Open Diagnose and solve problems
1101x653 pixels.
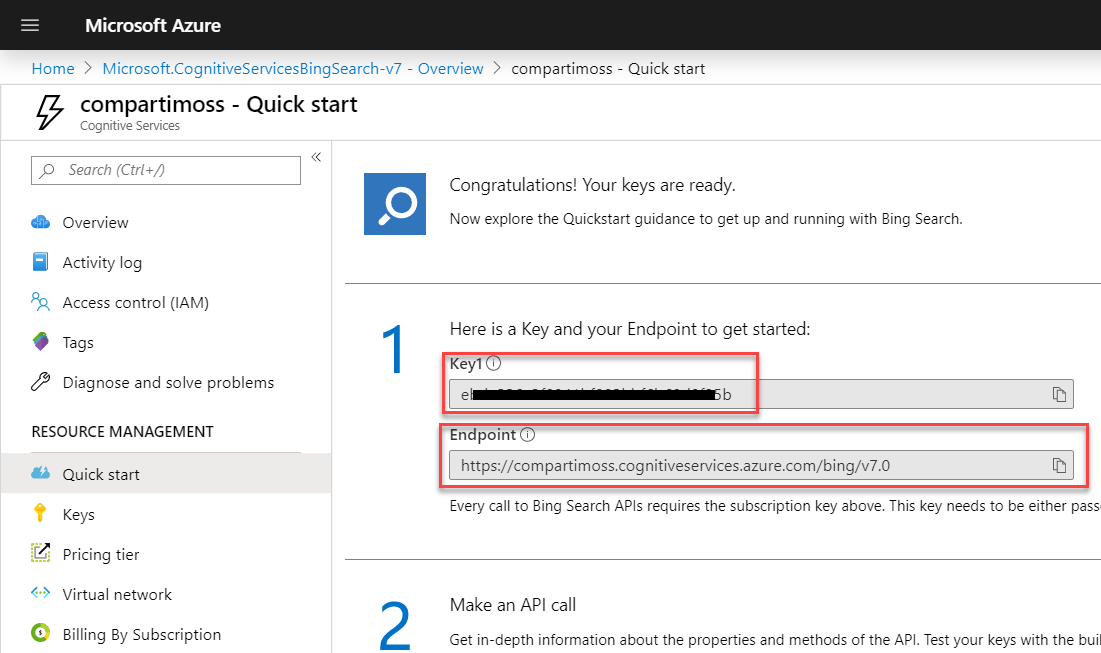pyautogui.click(x=168, y=382)
